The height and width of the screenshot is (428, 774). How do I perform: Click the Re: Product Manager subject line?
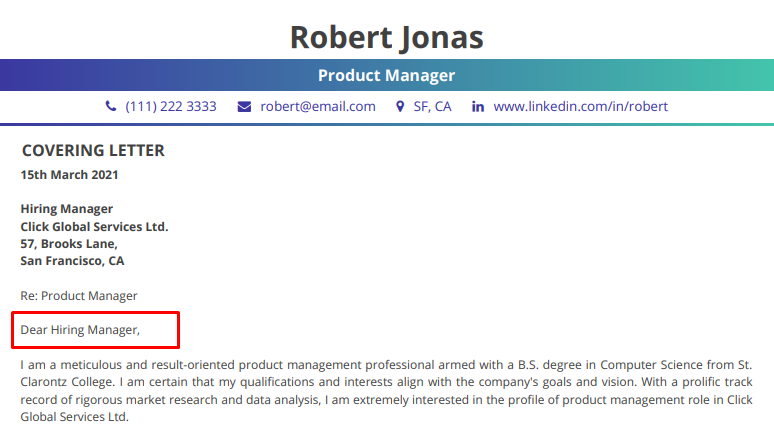79,296
